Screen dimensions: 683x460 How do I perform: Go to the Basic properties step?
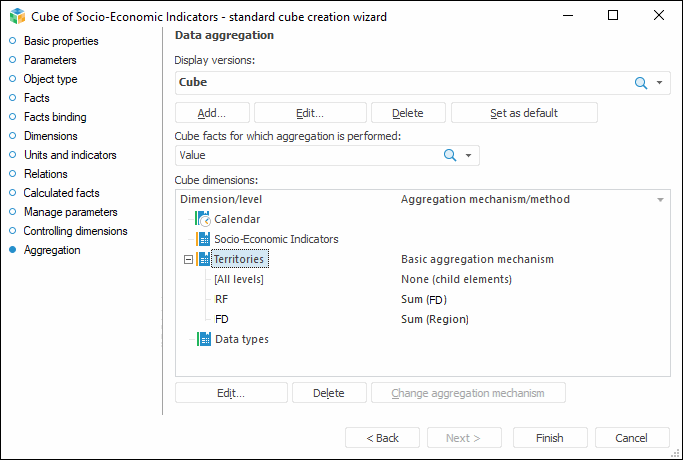(61, 41)
